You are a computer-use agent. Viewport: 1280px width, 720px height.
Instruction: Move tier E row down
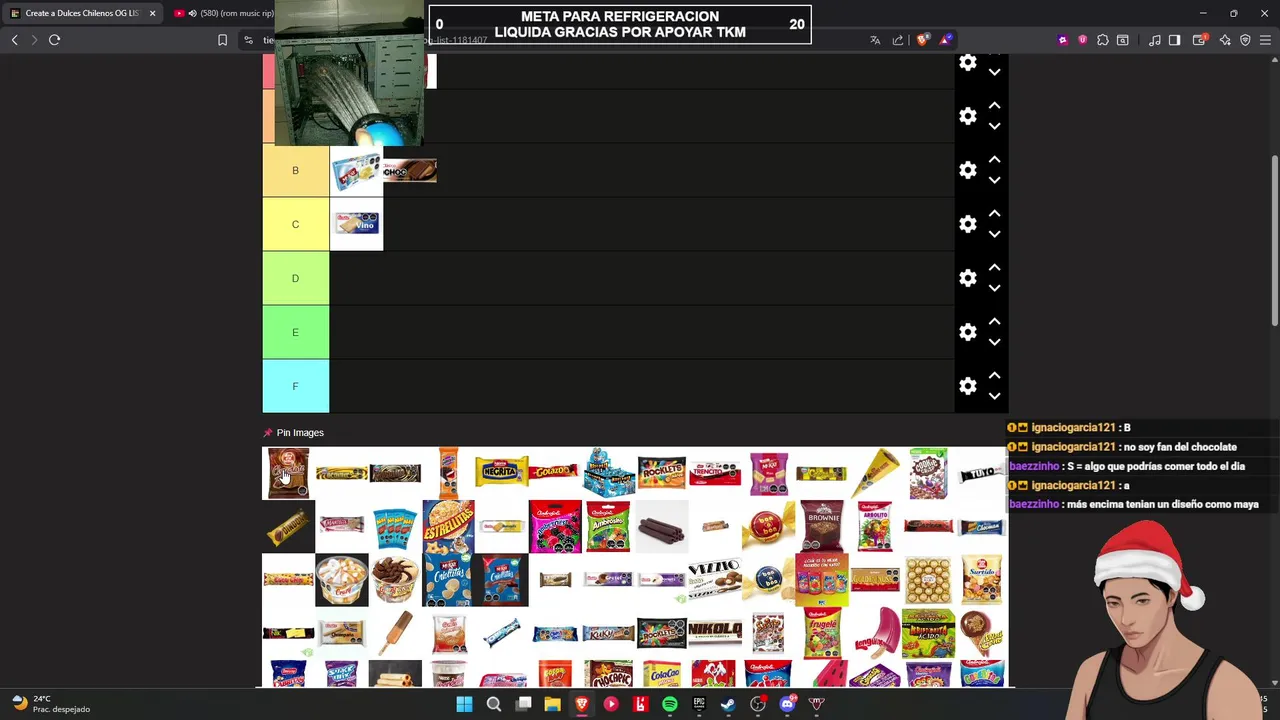994,342
